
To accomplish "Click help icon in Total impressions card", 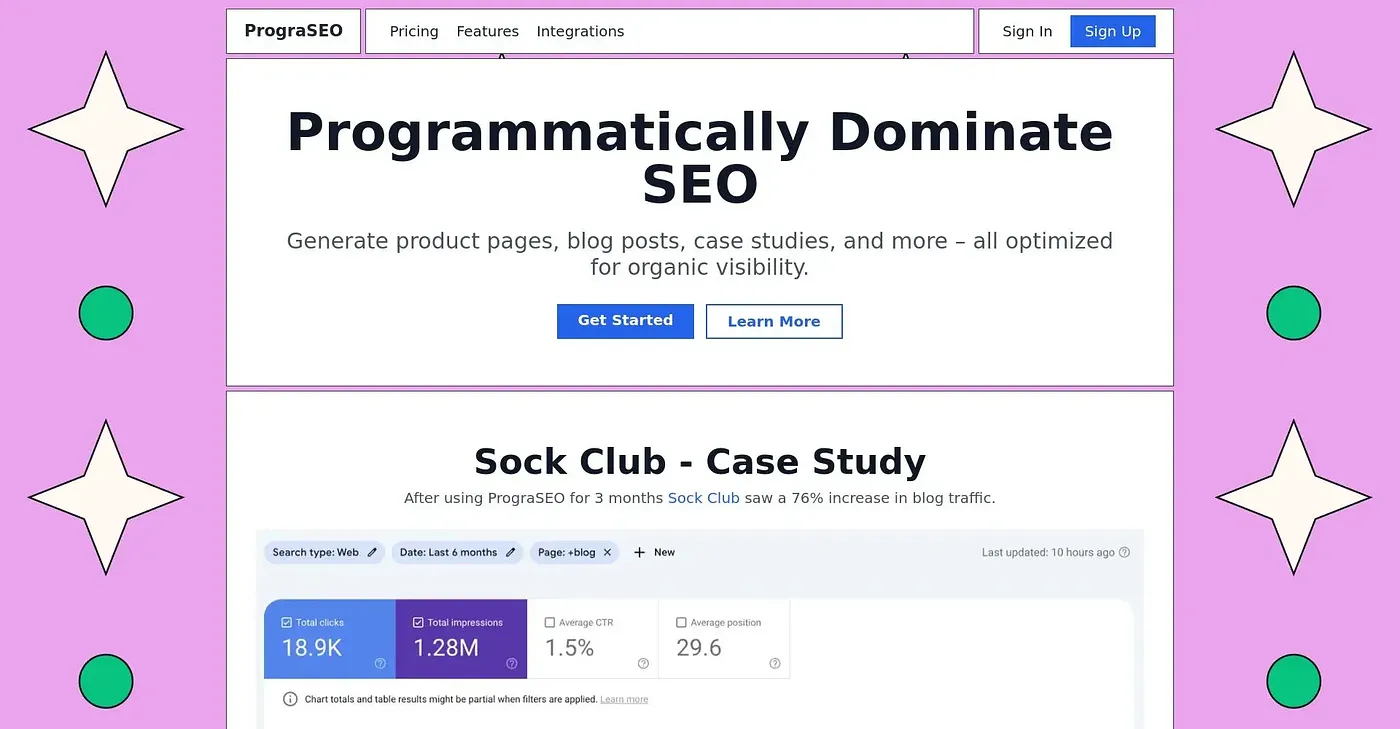I will [512, 663].
